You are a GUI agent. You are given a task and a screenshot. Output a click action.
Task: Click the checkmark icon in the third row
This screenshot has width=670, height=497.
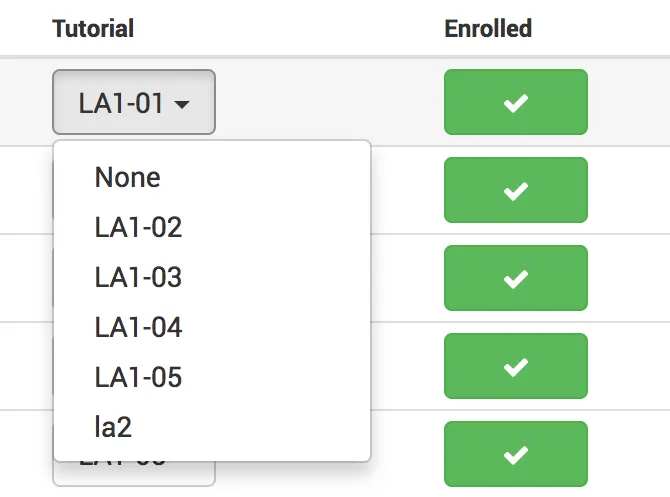coord(516,279)
